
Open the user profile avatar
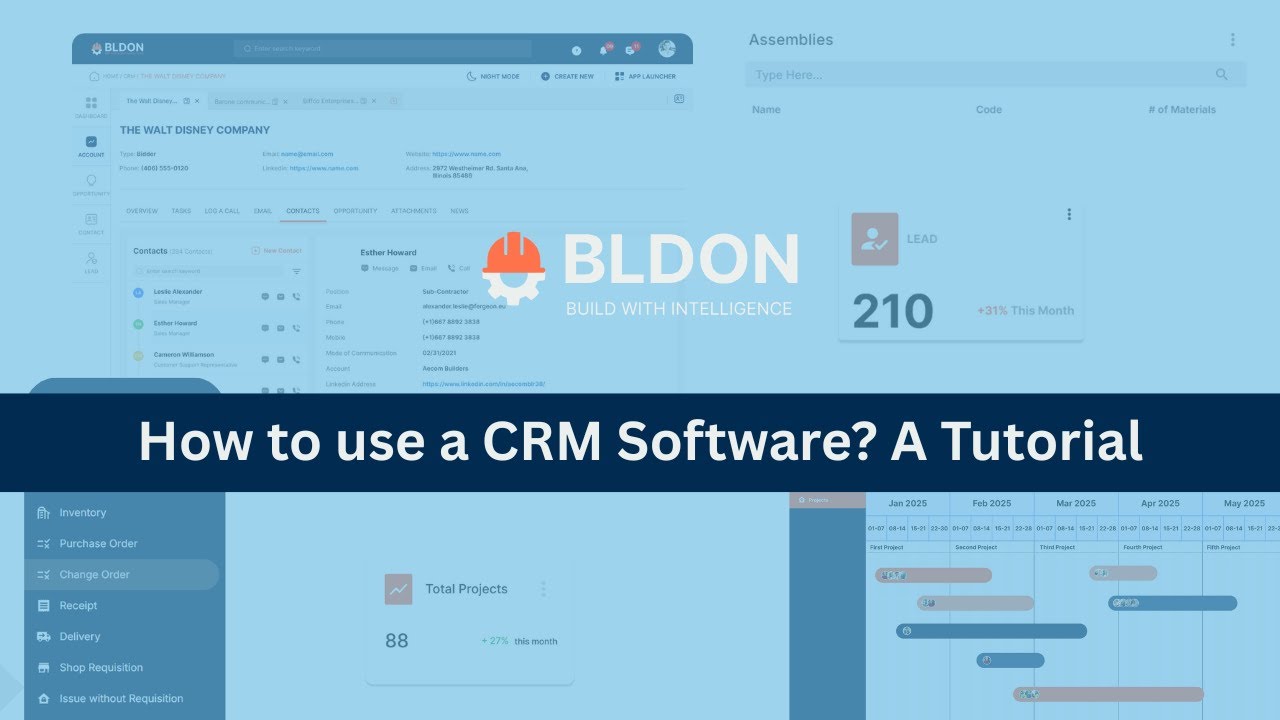tap(667, 49)
